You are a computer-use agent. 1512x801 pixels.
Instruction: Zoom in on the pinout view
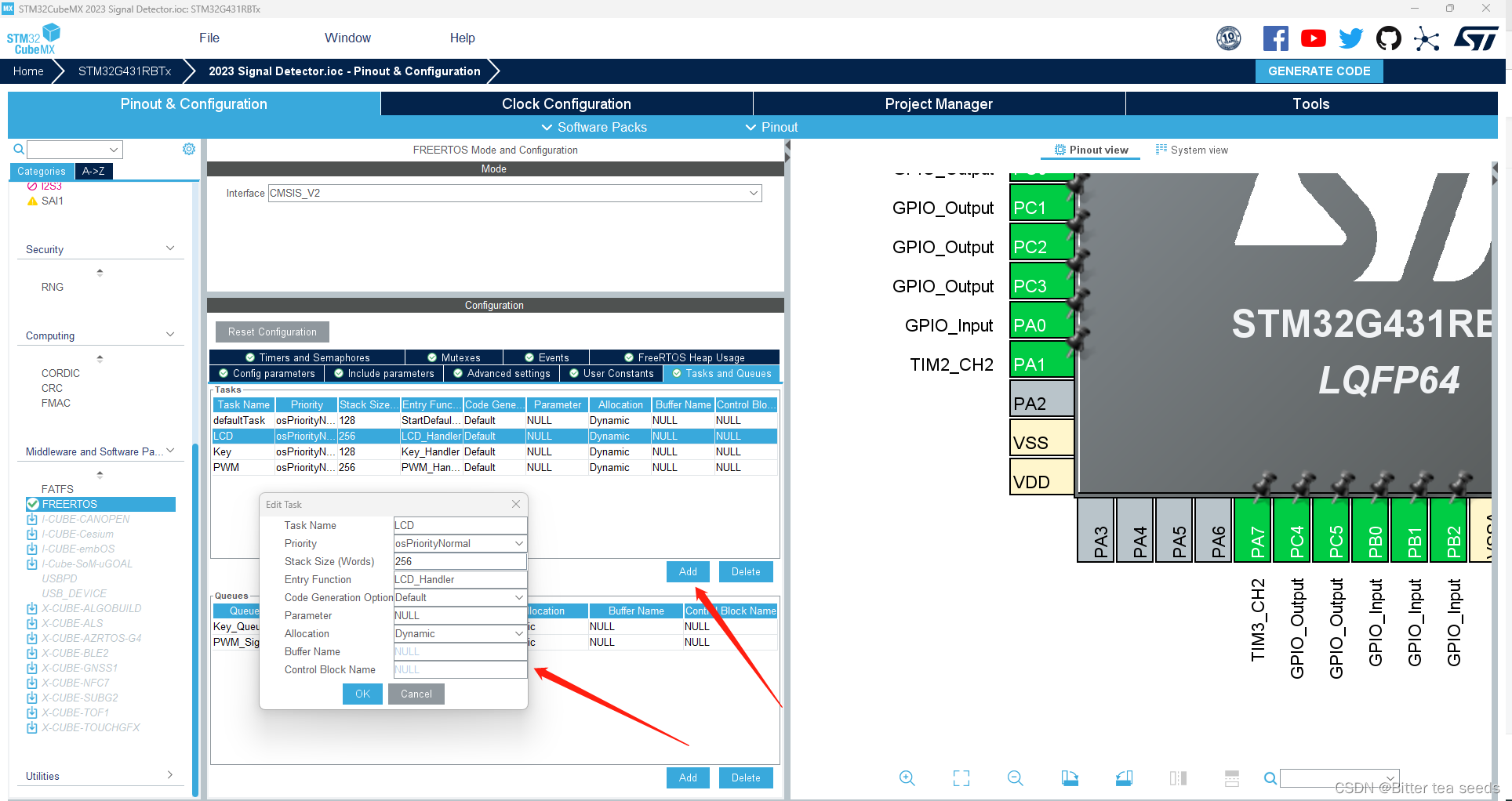[x=907, y=777]
